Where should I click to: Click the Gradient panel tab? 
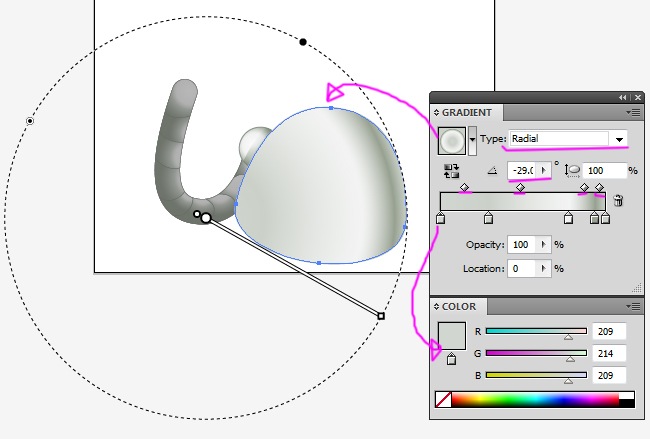click(466, 113)
